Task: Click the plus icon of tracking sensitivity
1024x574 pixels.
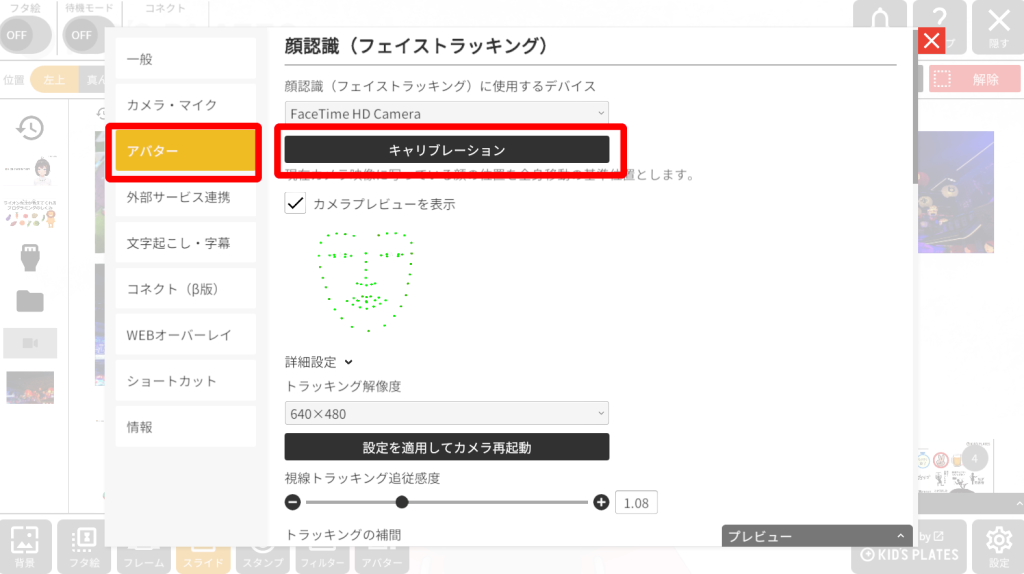Action: click(x=601, y=502)
